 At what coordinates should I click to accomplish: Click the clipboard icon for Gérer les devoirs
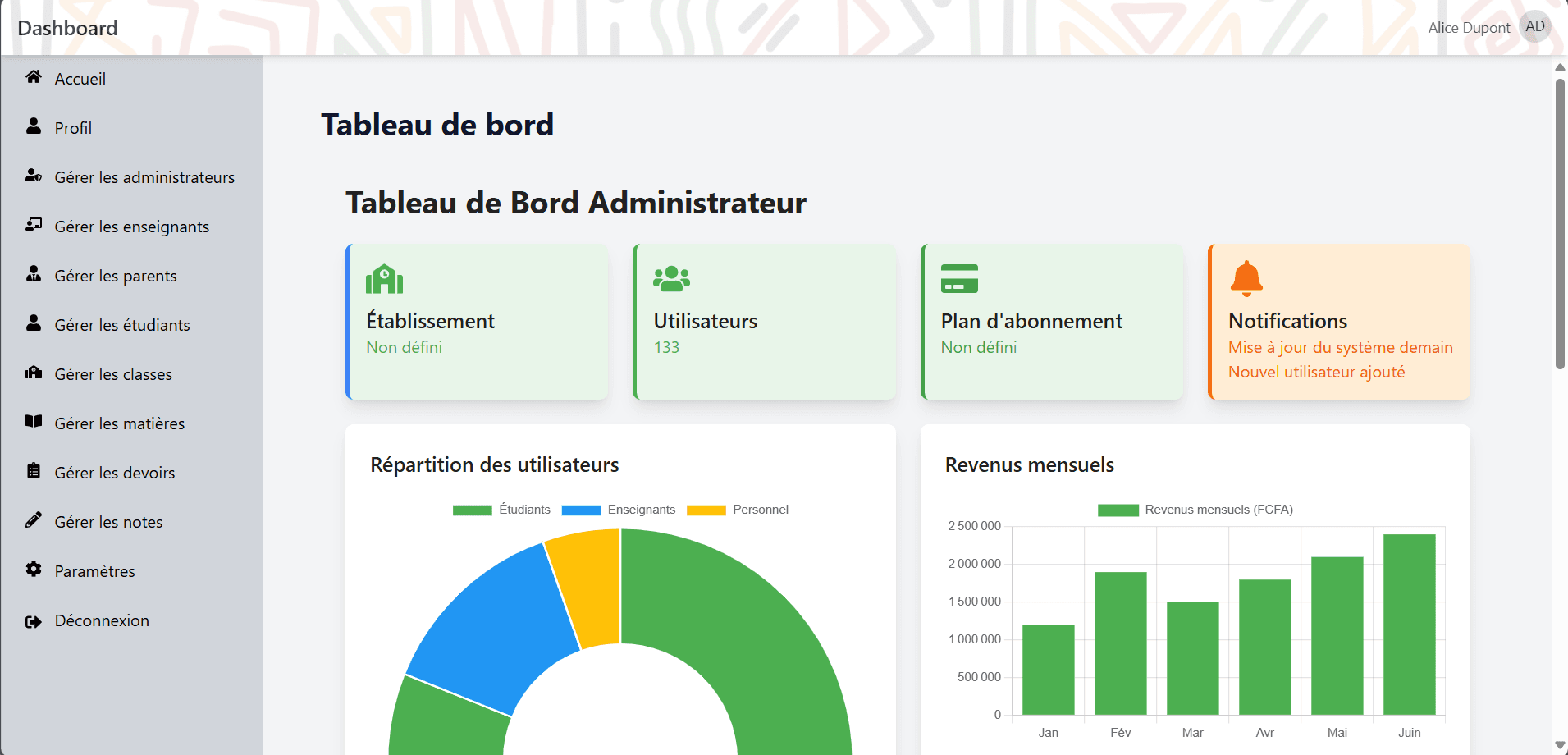click(x=34, y=471)
